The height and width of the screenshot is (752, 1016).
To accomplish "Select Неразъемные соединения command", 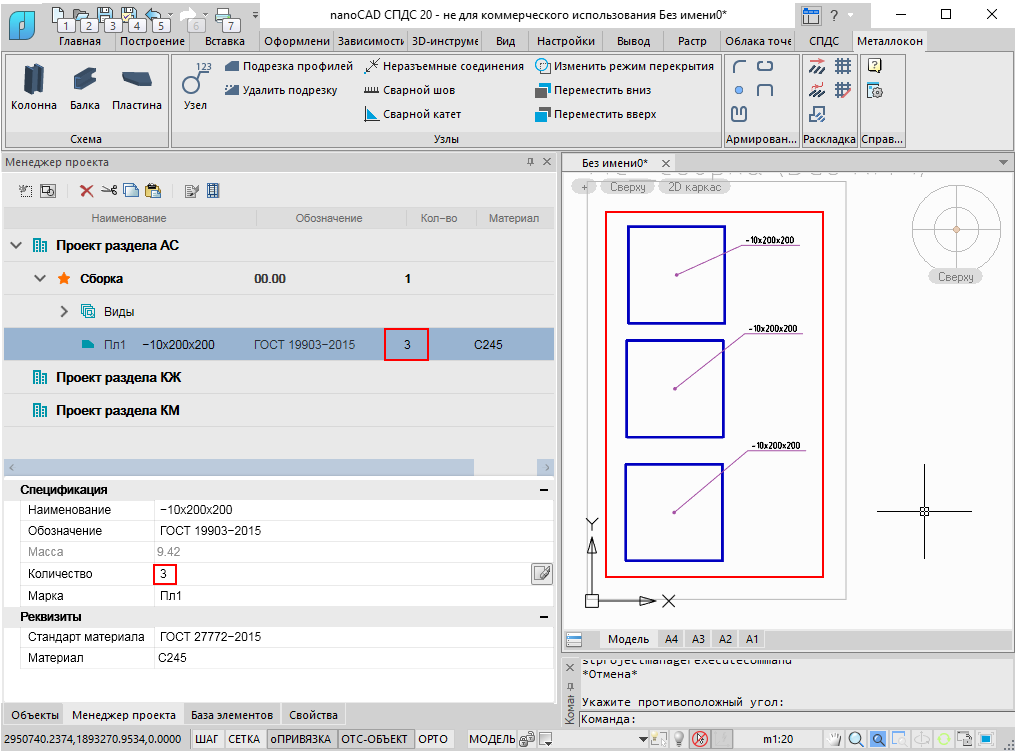I will [444, 66].
